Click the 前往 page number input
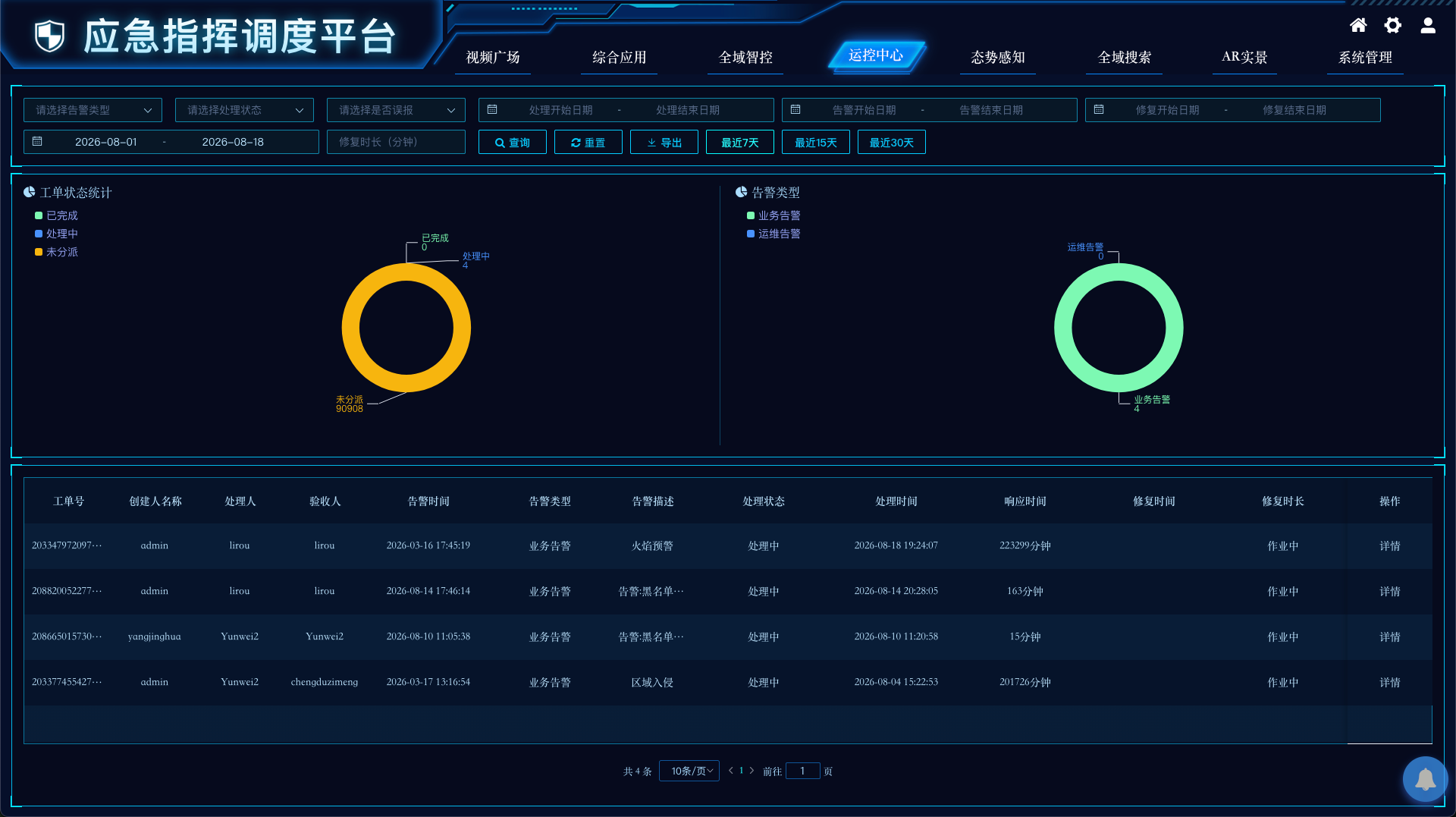Viewport: 1456px width, 817px height. 803,771
